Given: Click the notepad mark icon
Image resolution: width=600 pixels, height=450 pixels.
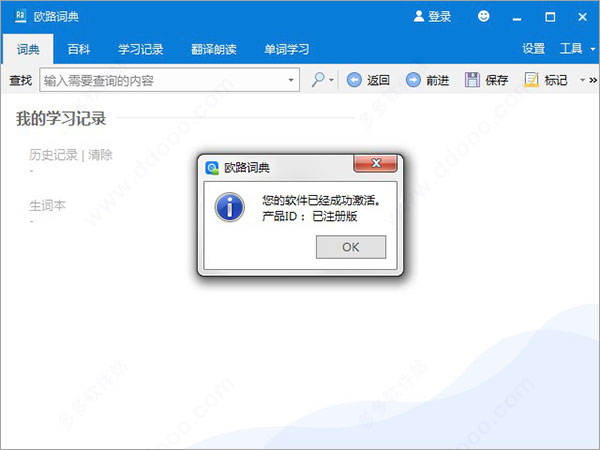Looking at the screenshot, I should (531, 80).
